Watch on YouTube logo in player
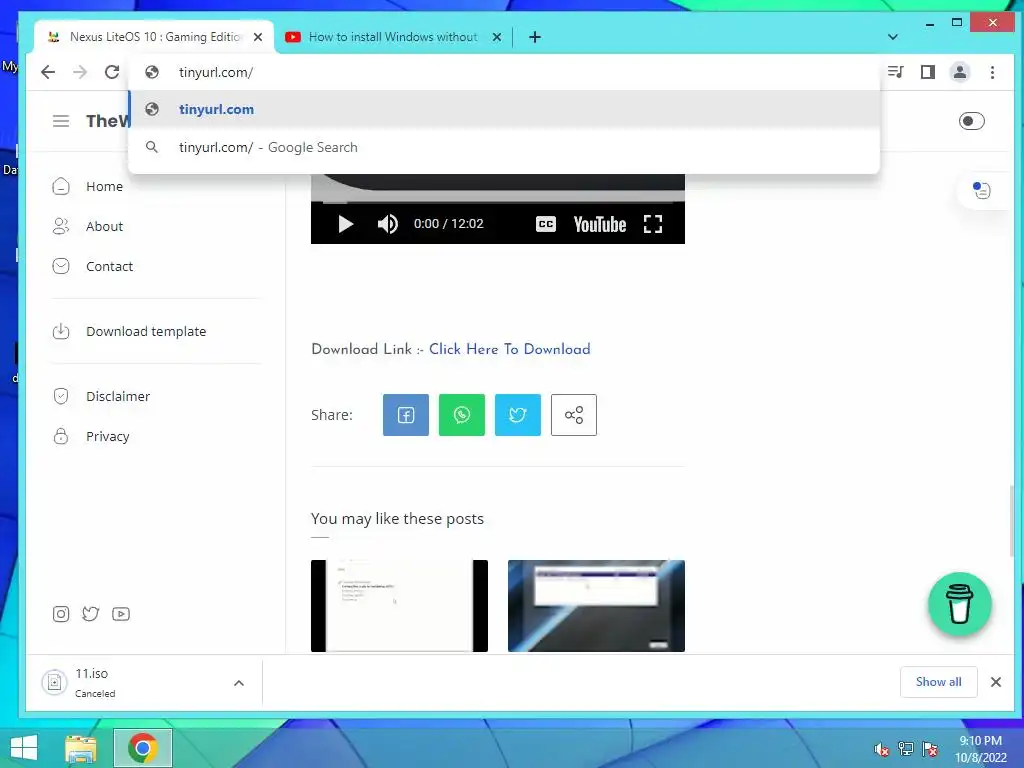1024x768 pixels. (600, 224)
